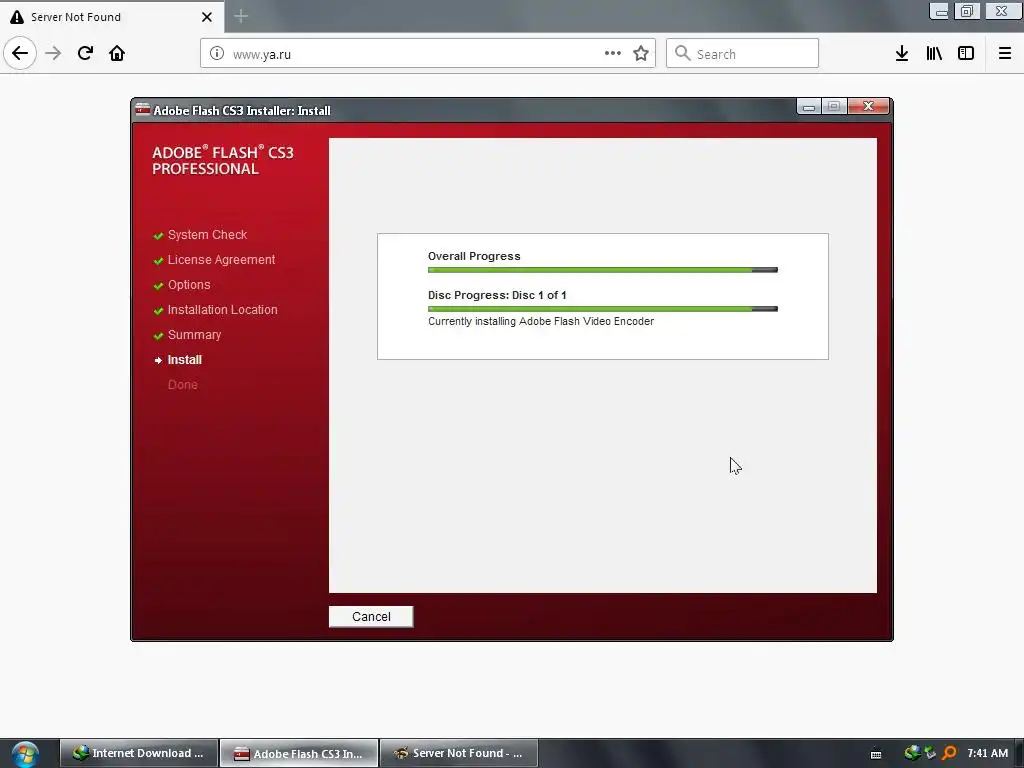Minimize the Adobe Flash CS3 Installer window

coord(808,106)
